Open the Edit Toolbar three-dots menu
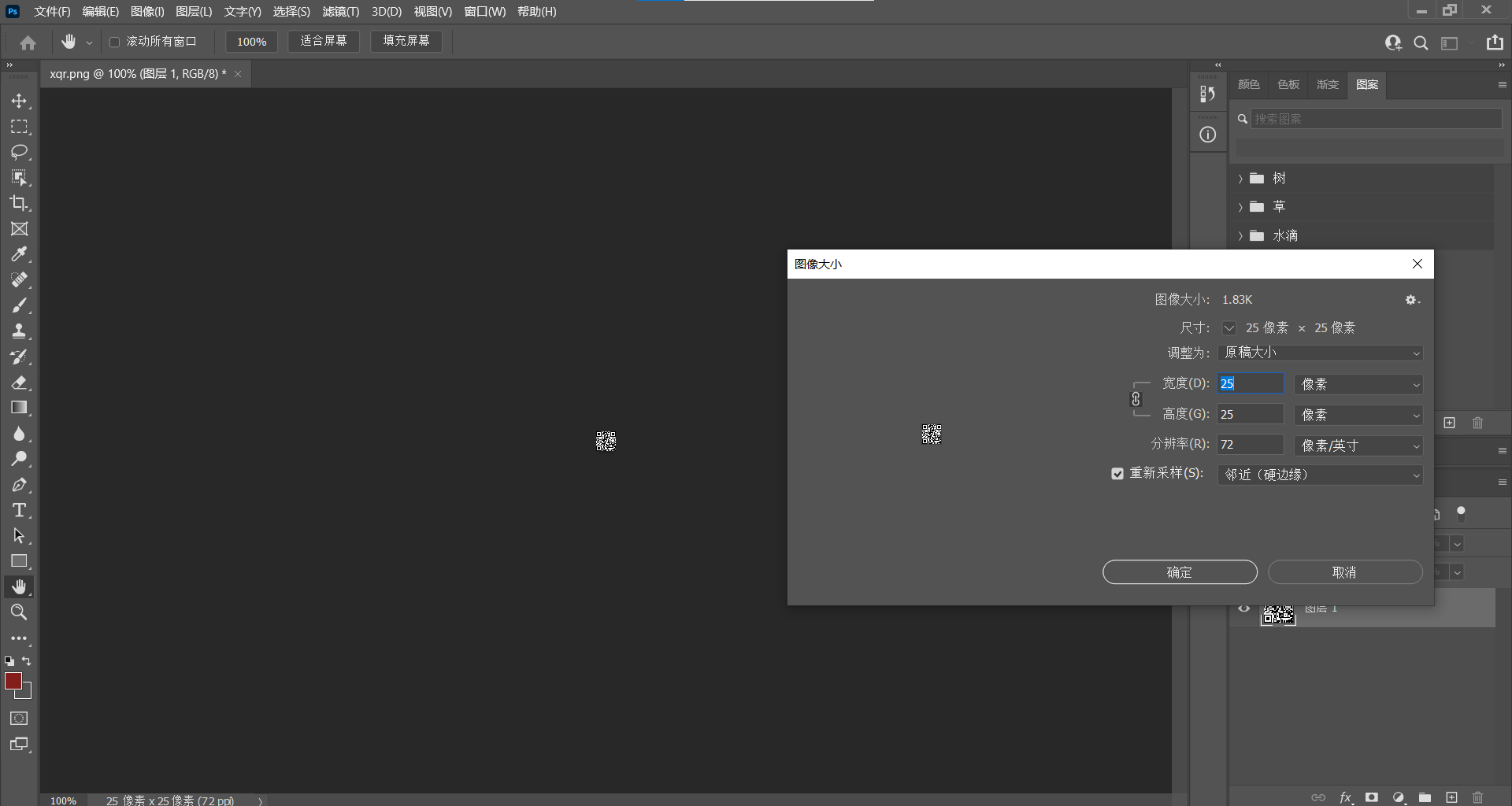The width and height of the screenshot is (1512, 806). pyautogui.click(x=19, y=638)
